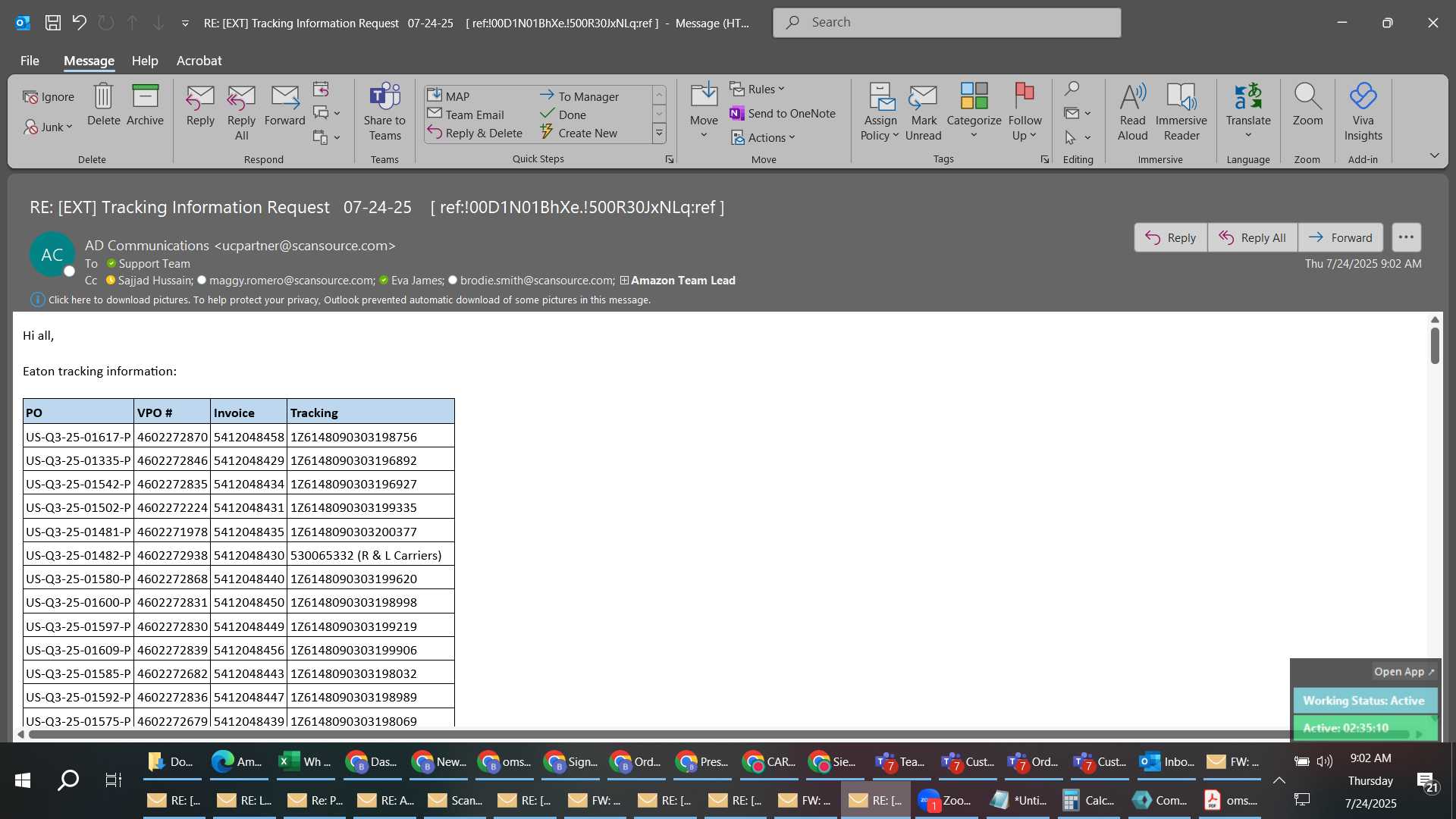Image resolution: width=1456 pixels, height=819 pixels.
Task: Mark the message as Unread
Action: pos(923,112)
